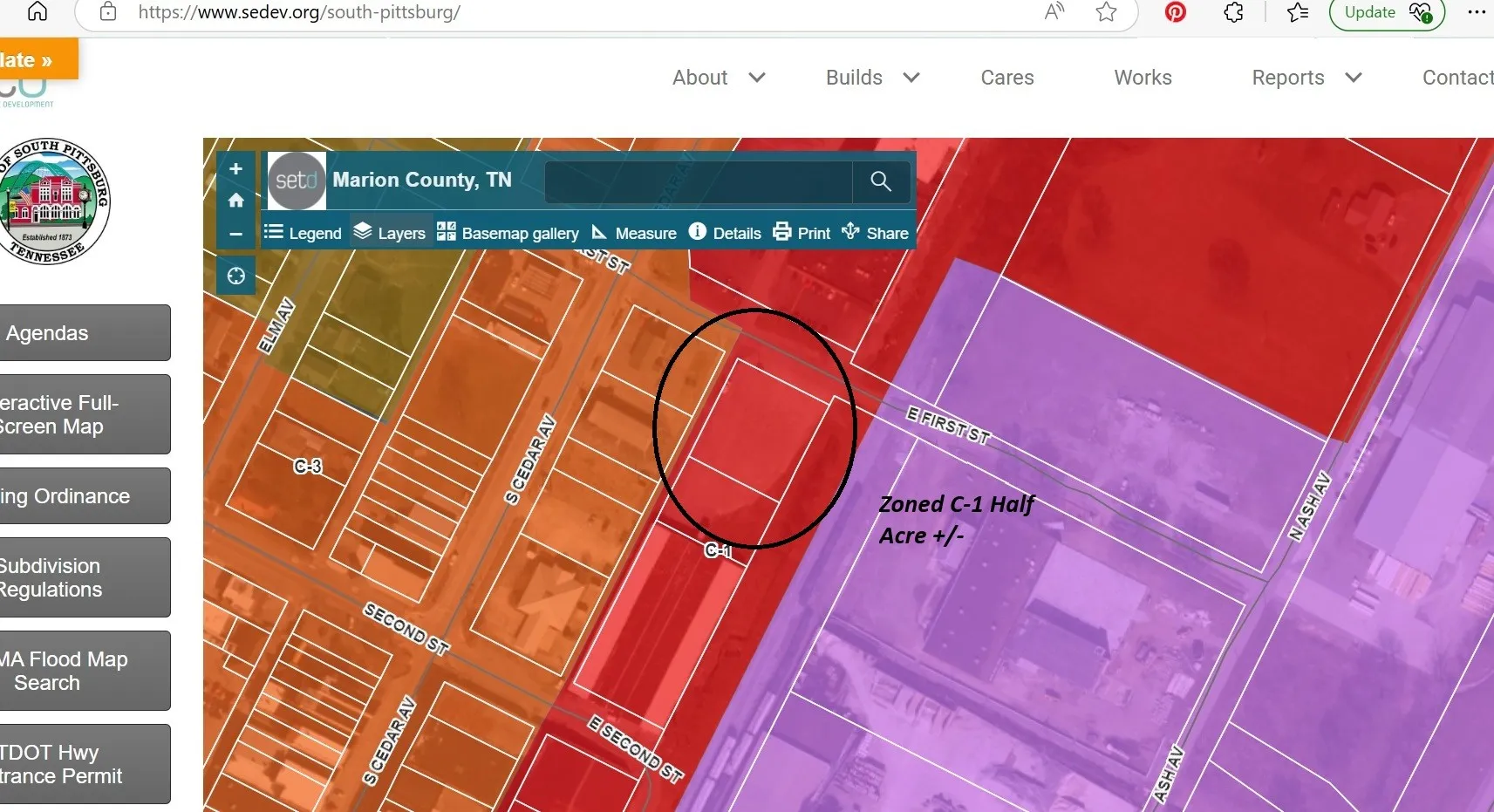The image size is (1494, 812).
Task: Click the E SECOND ST street label
Action: 636,749
